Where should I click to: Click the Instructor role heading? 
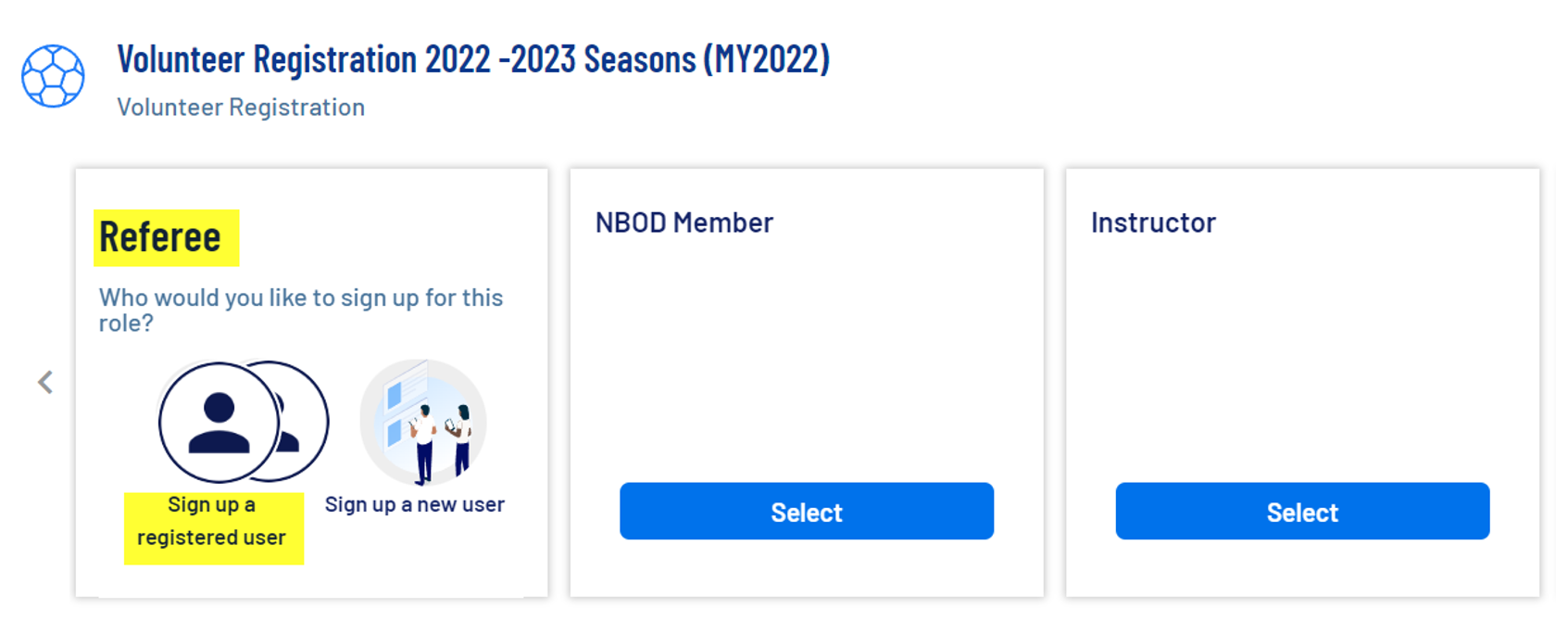tap(1152, 222)
